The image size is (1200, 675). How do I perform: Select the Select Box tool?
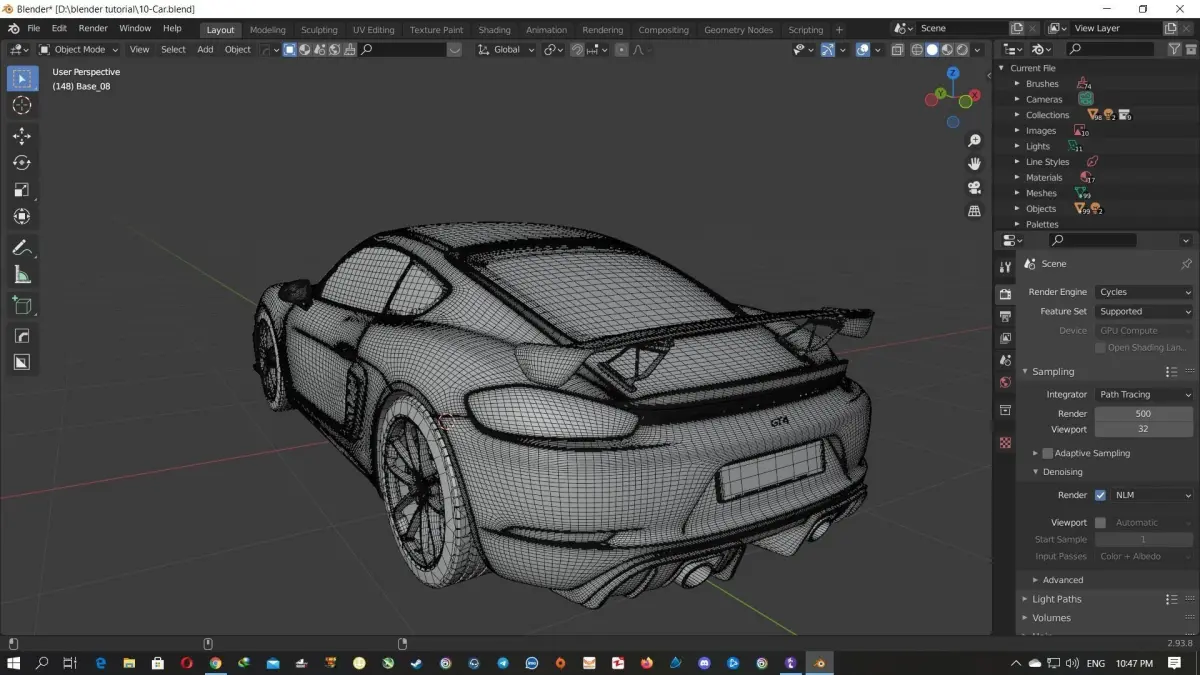point(22,79)
